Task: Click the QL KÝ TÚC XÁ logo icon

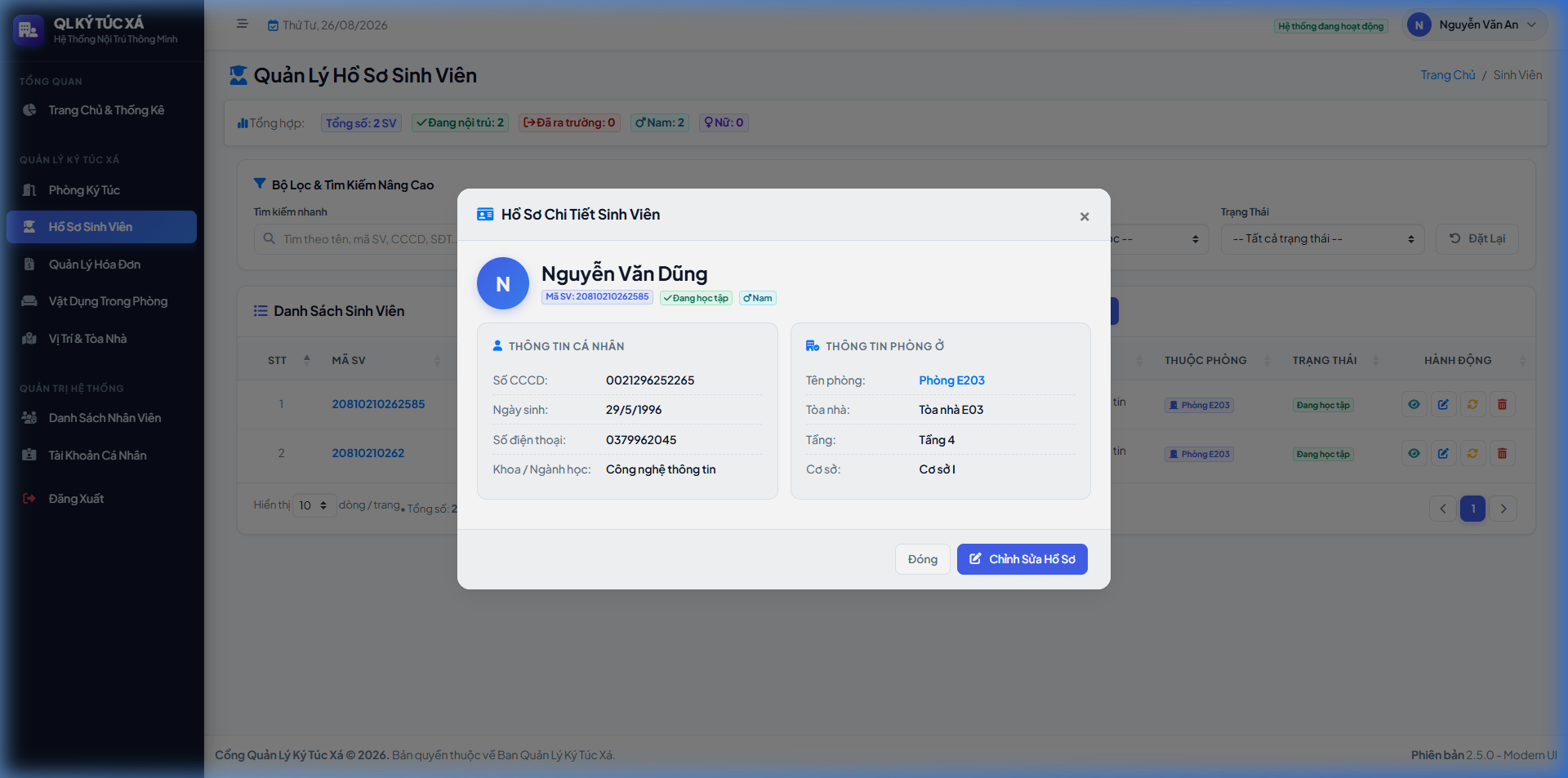Action: [29, 30]
